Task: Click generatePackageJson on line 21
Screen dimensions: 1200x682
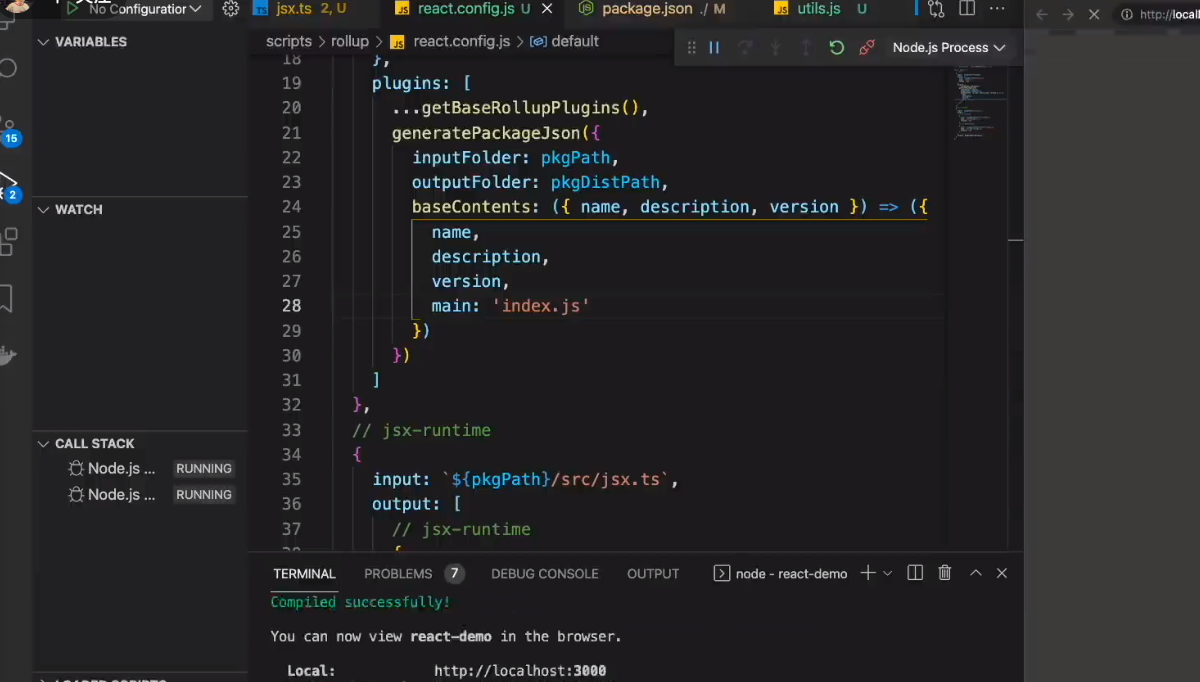Action: pos(485,133)
